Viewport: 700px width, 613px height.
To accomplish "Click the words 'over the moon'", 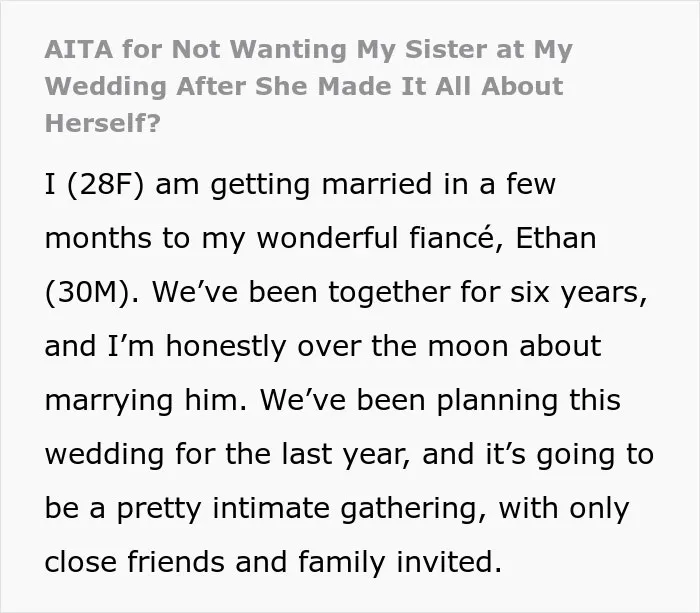I will 403,346.
